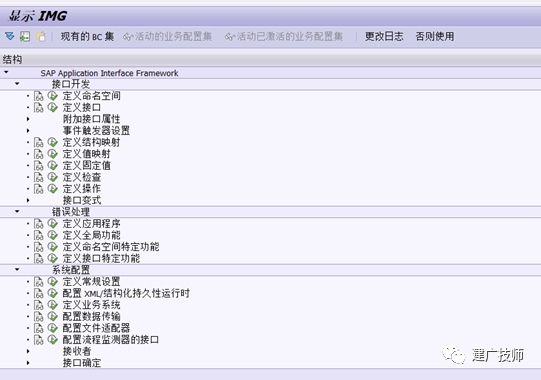Open documentation icon for 定义应用程序
This screenshot has width=541, height=380.
tap(39, 224)
